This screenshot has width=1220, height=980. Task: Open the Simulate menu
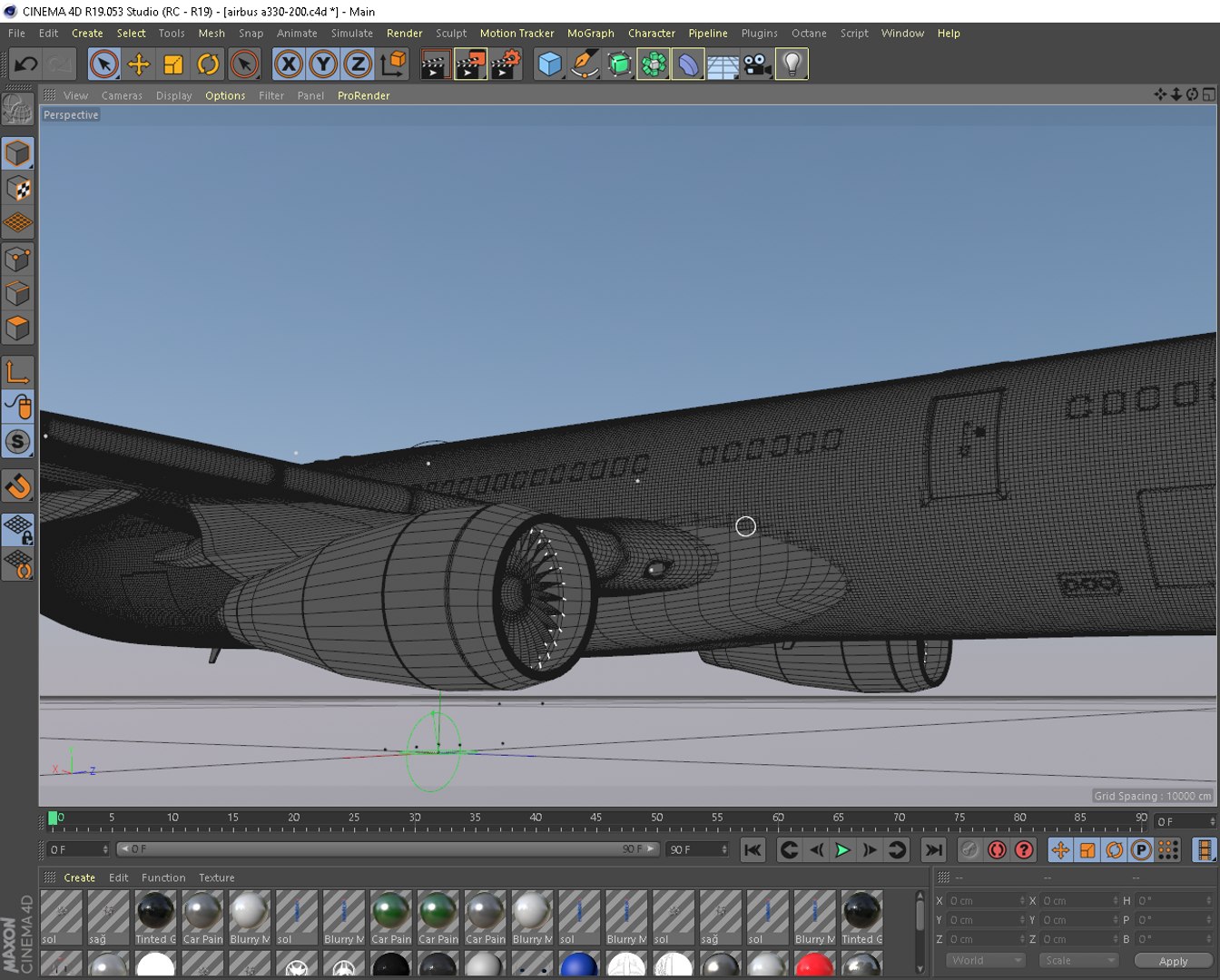[351, 34]
